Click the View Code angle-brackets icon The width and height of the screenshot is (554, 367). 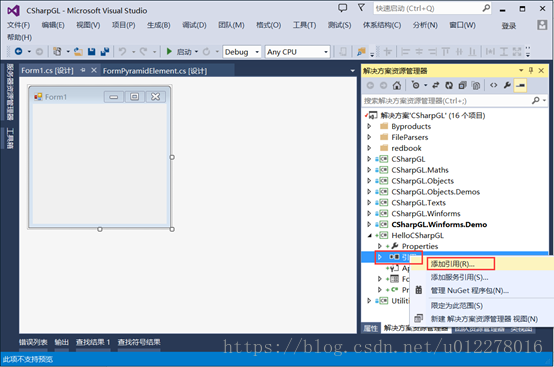494,85
